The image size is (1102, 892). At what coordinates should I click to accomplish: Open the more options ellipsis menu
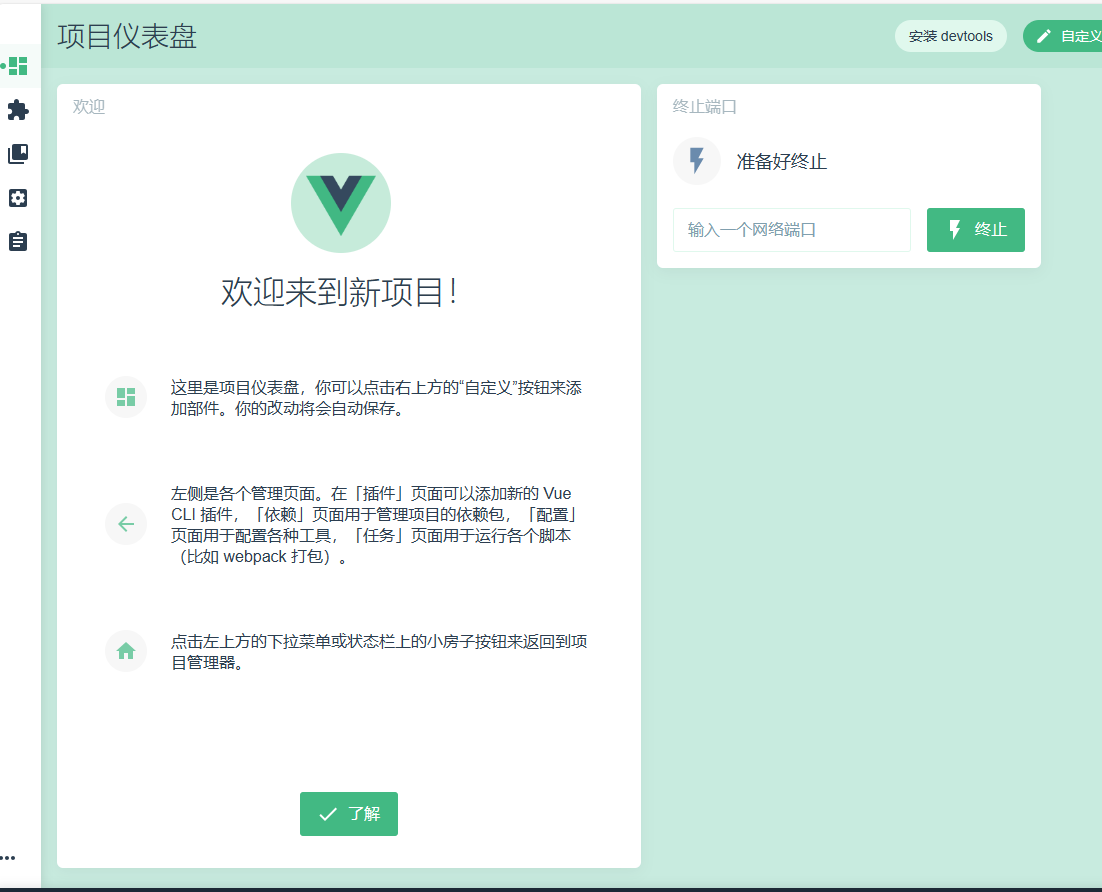pyautogui.click(x=8, y=858)
